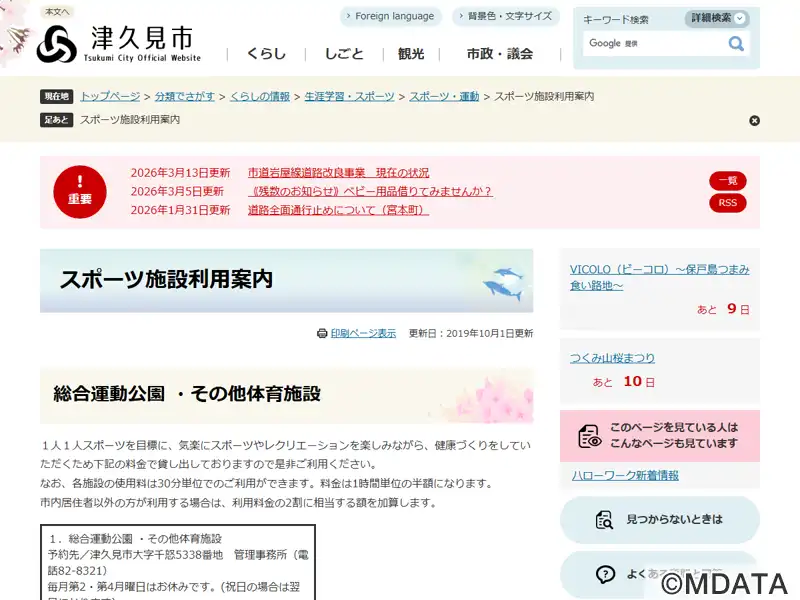Open 背景色・文字サイズ settings
800x600 pixels.
tap(506, 16)
